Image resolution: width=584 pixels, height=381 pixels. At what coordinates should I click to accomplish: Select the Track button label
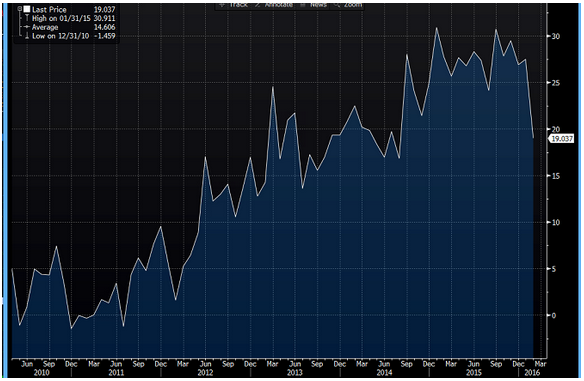(239, 5)
